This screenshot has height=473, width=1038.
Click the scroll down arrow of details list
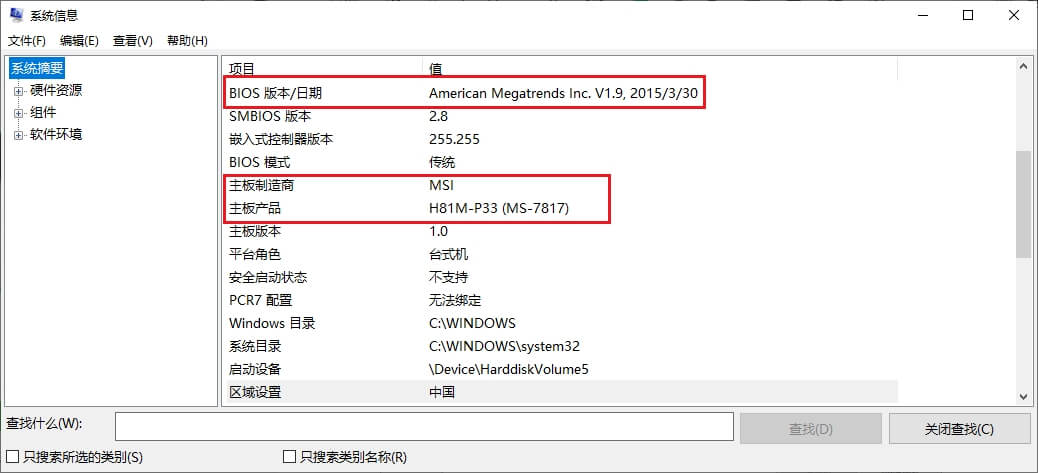[1023, 396]
